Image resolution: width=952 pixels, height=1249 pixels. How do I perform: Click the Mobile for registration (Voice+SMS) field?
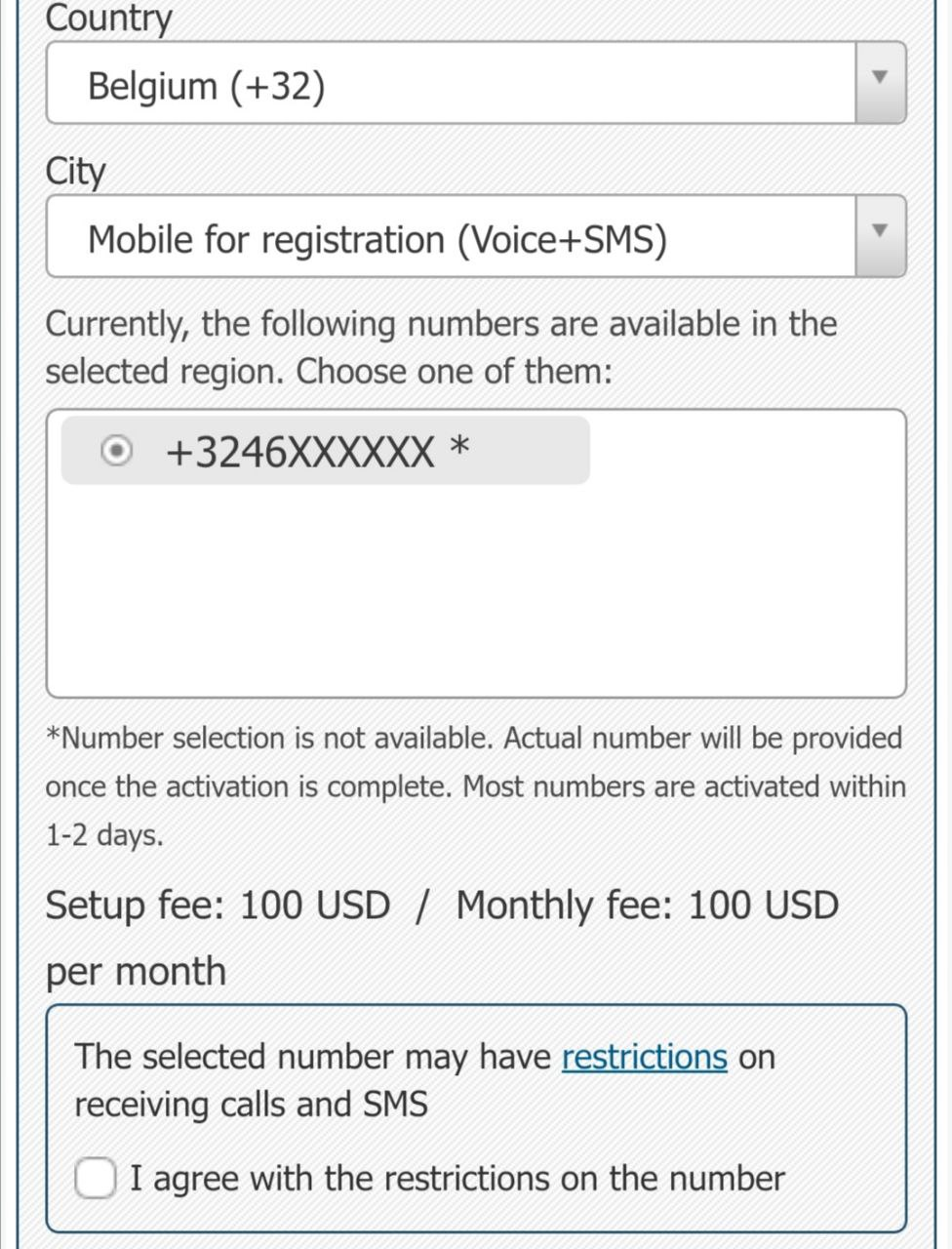[449, 239]
